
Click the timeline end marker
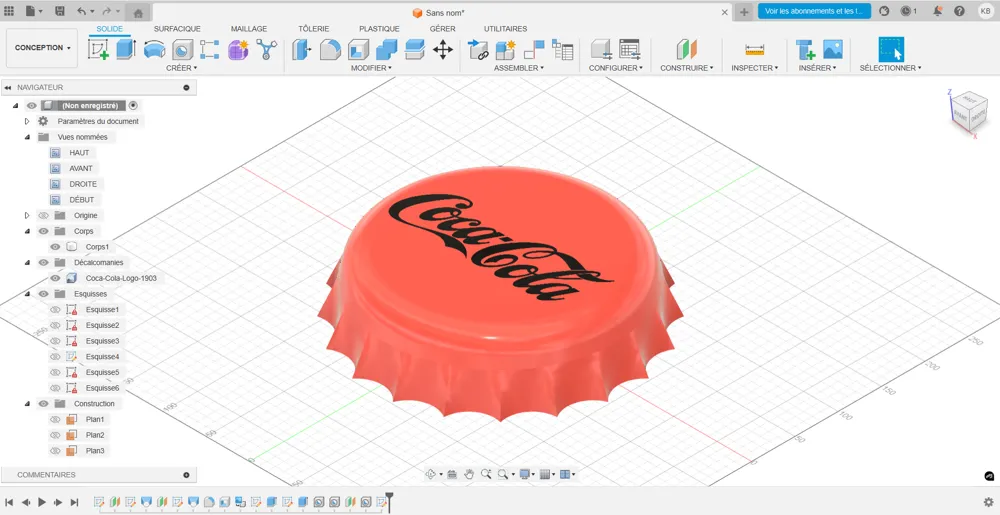pyautogui.click(x=389, y=502)
